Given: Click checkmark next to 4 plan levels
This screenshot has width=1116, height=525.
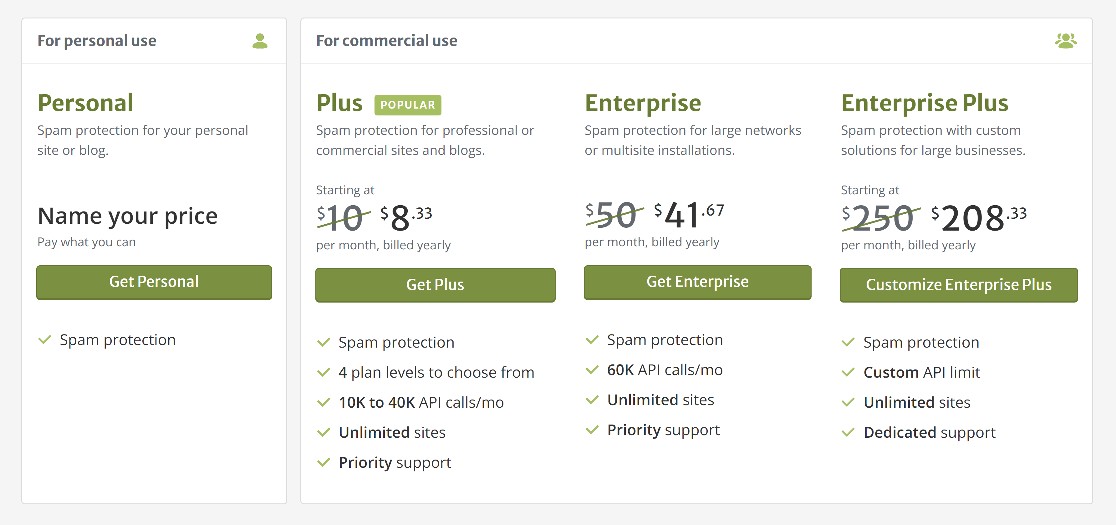Looking at the screenshot, I should [324, 373].
